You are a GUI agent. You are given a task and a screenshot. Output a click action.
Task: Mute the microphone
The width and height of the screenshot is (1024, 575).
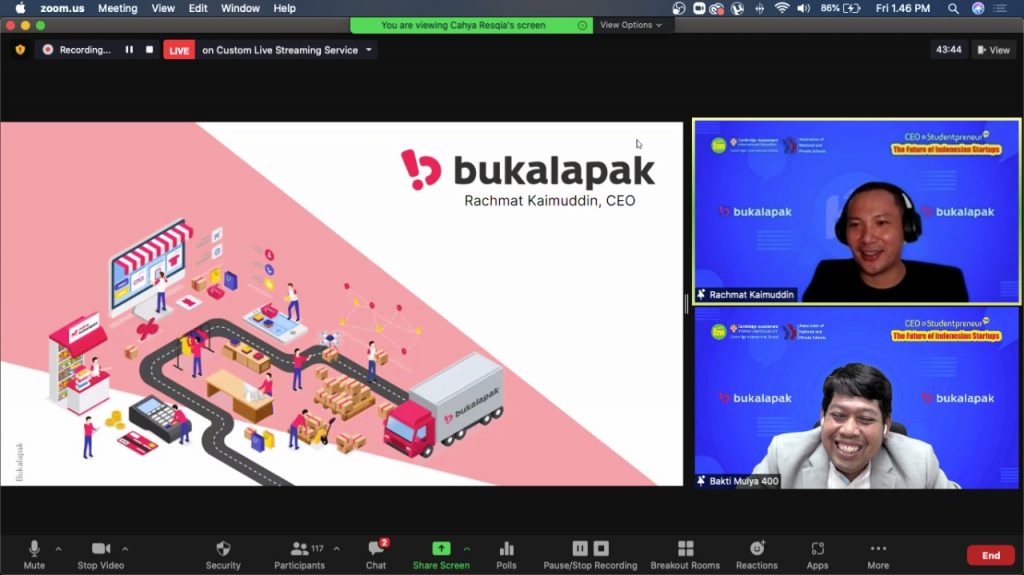tap(34, 549)
